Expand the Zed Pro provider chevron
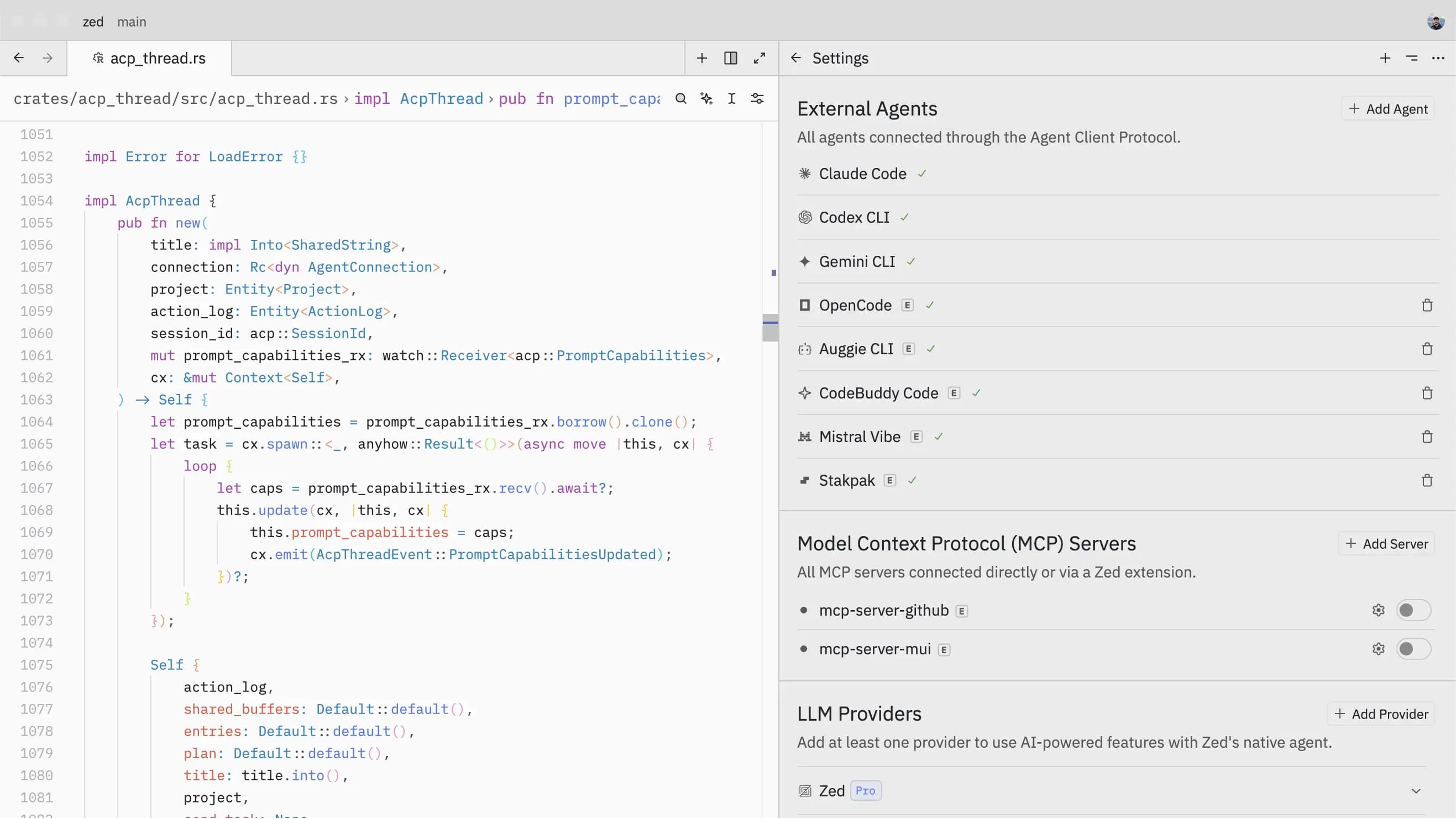1456x819 pixels. pos(1416,792)
